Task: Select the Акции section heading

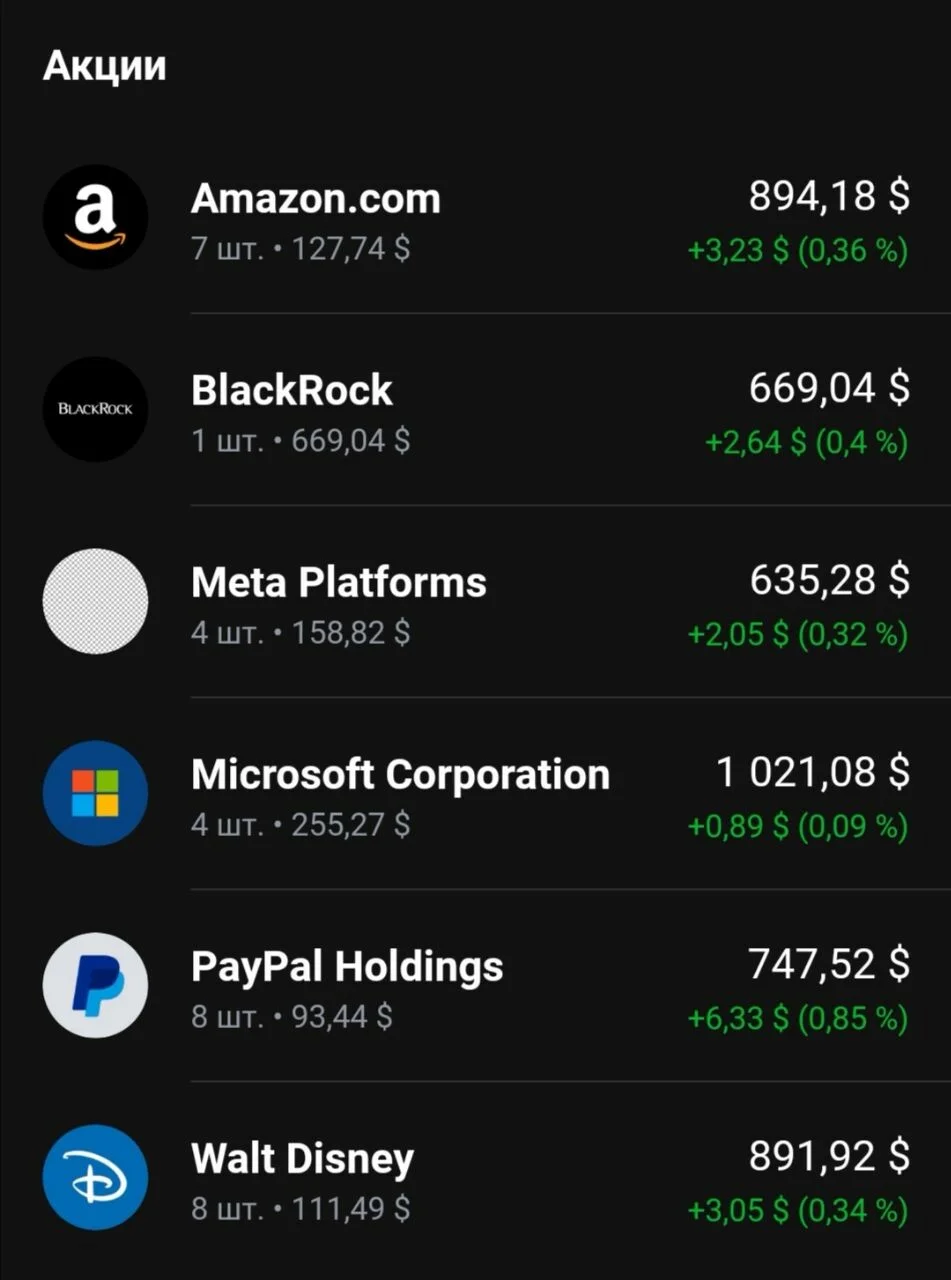Action: 105,66
